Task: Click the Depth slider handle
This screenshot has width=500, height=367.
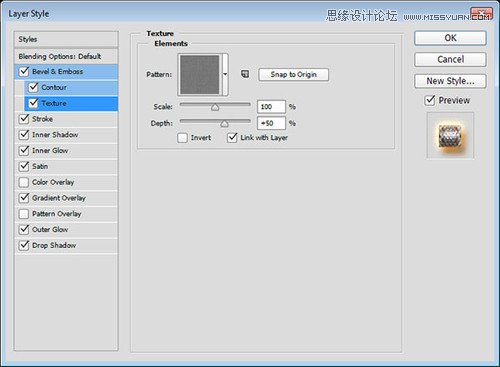Action: (x=224, y=124)
